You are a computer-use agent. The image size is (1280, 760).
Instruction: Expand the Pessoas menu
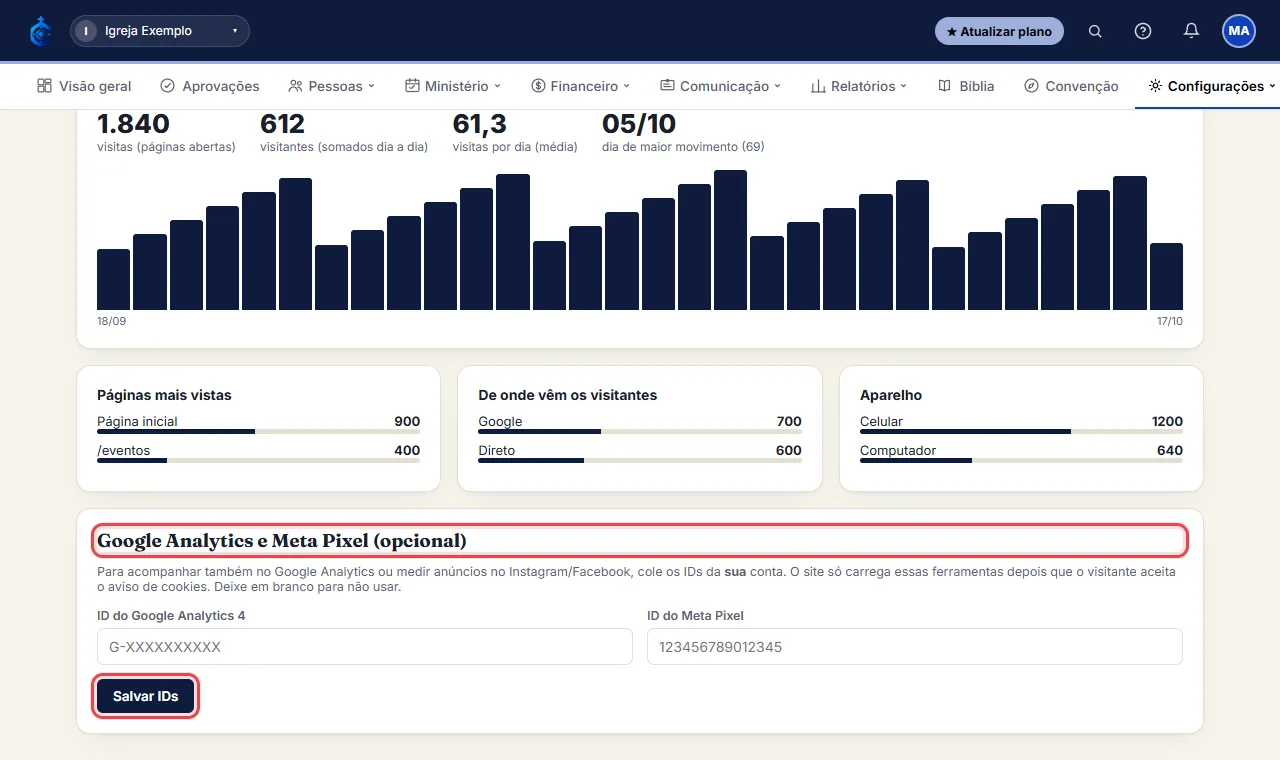331,86
